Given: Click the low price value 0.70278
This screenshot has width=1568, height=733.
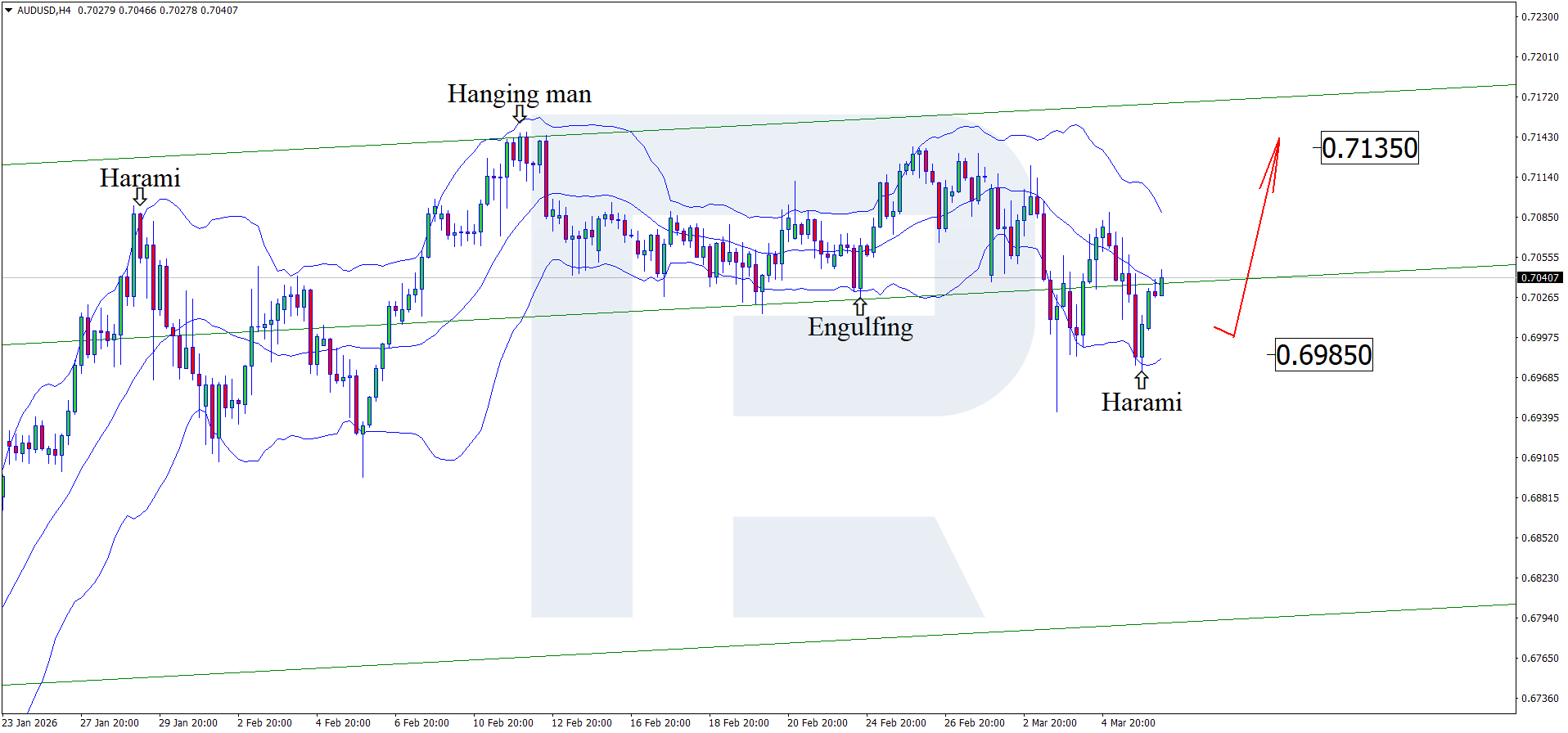Looking at the screenshot, I should (x=178, y=11).
